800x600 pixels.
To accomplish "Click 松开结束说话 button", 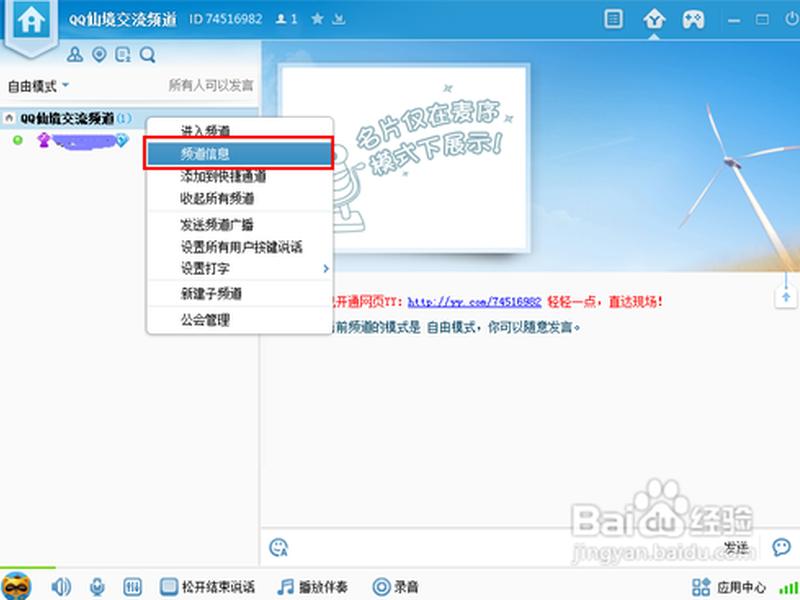I will click(x=207, y=587).
